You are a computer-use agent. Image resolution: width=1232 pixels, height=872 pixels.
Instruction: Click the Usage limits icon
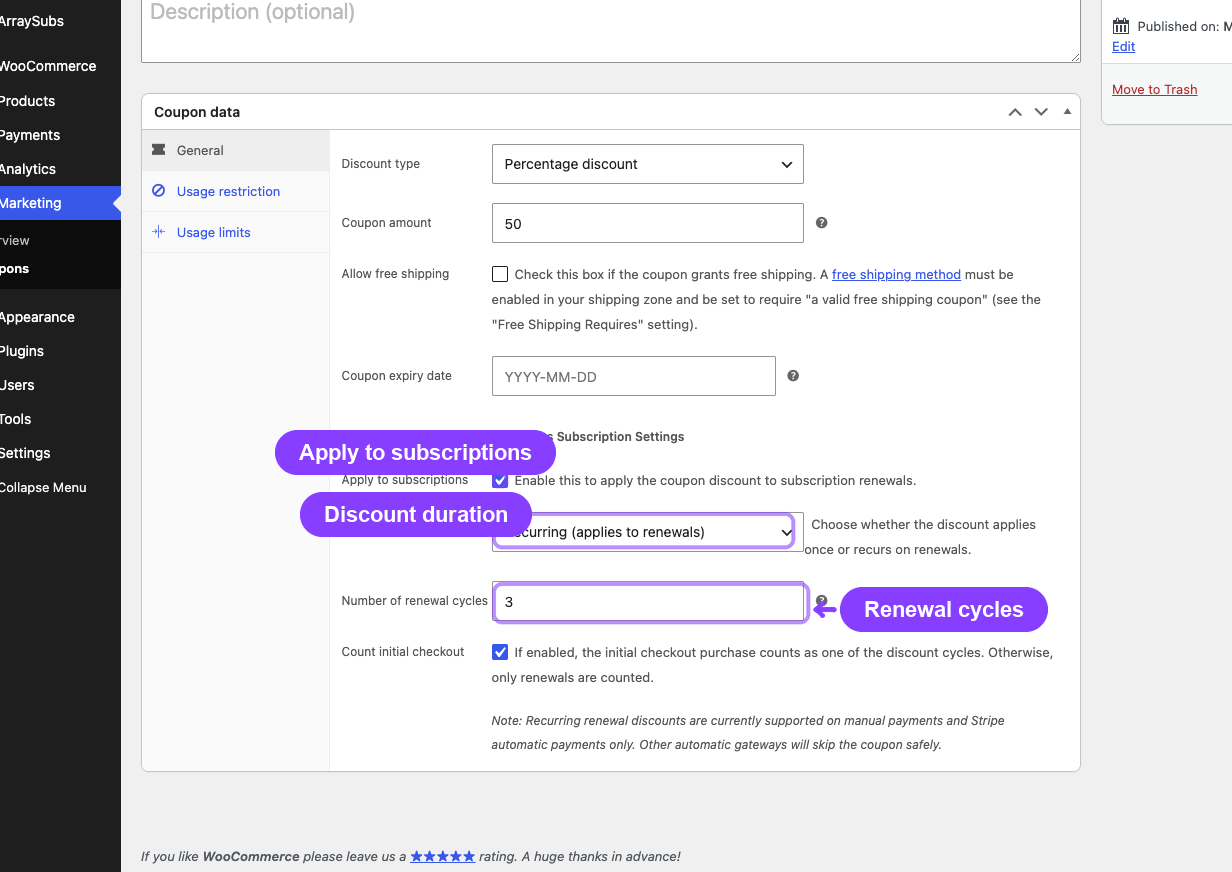pos(158,232)
